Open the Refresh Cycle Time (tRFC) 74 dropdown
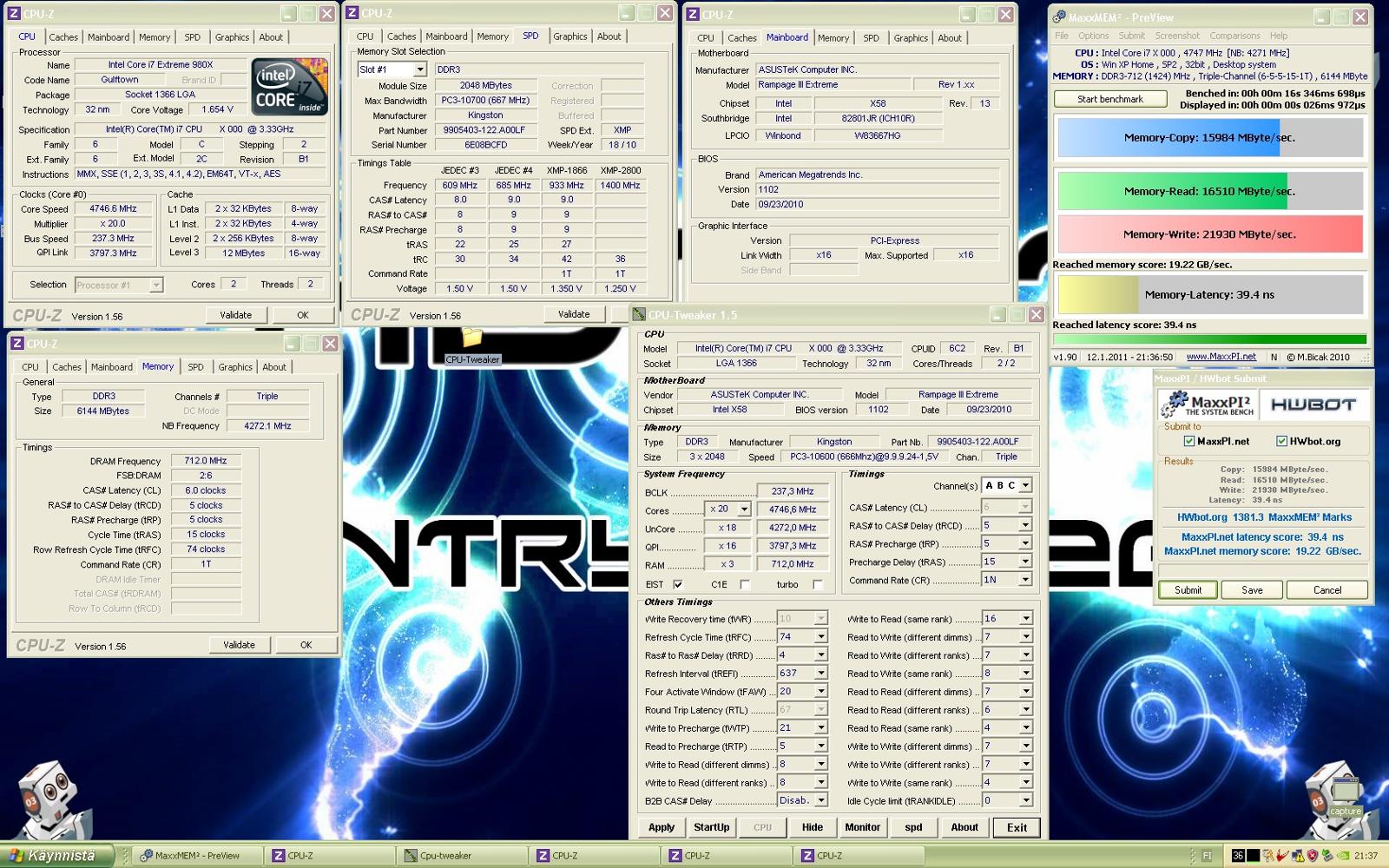 coord(820,637)
